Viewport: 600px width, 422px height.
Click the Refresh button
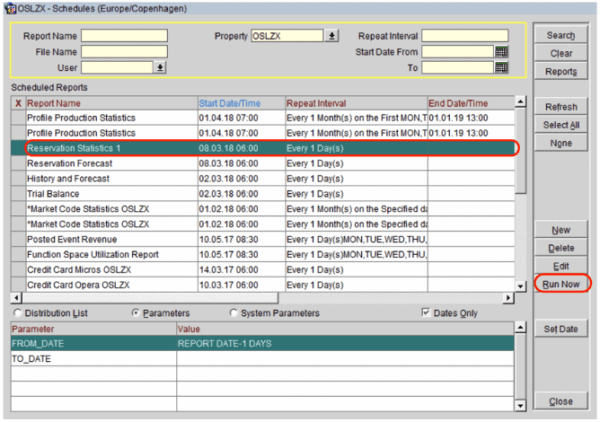[x=561, y=107]
